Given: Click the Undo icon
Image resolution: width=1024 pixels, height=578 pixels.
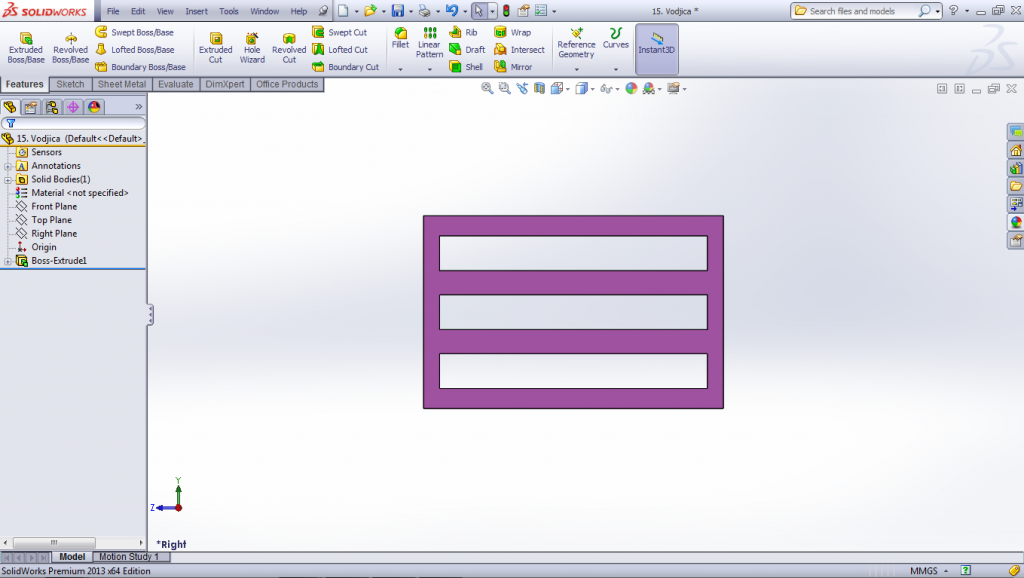Looking at the screenshot, I should (452, 10).
